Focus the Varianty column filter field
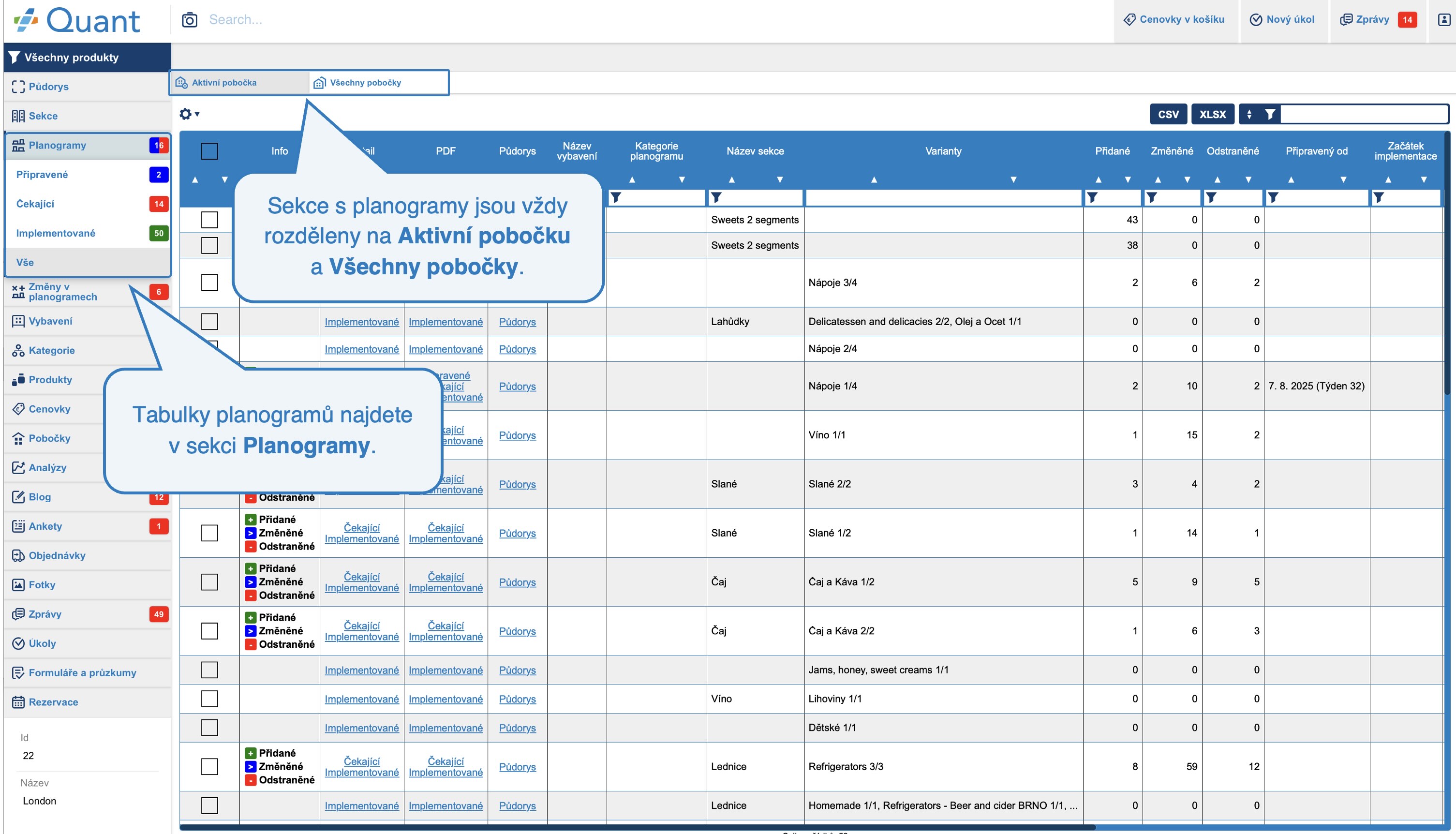The width and height of the screenshot is (1456, 834). coord(943,198)
